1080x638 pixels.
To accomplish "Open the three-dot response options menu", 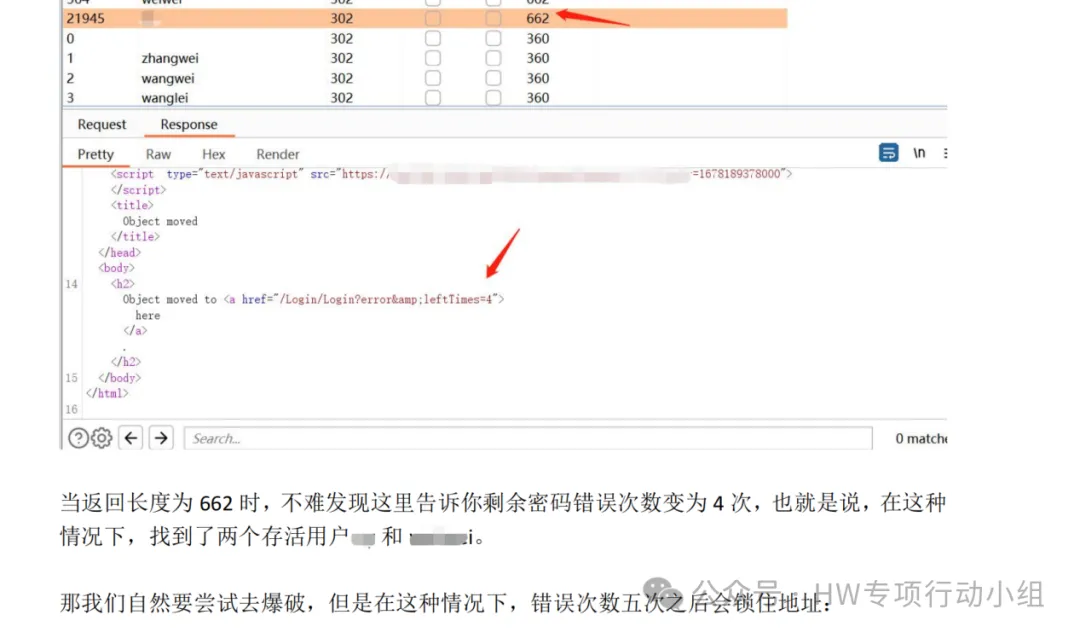I will [945, 153].
